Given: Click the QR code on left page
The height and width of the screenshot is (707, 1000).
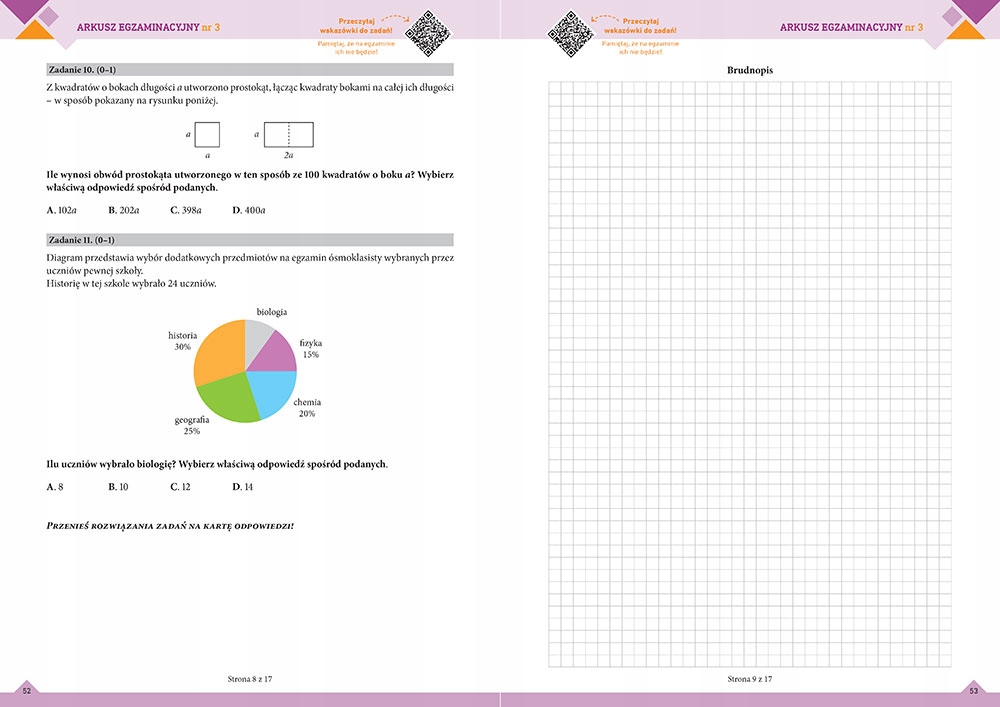Looking at the screenshot, I should tap(429, 33).
